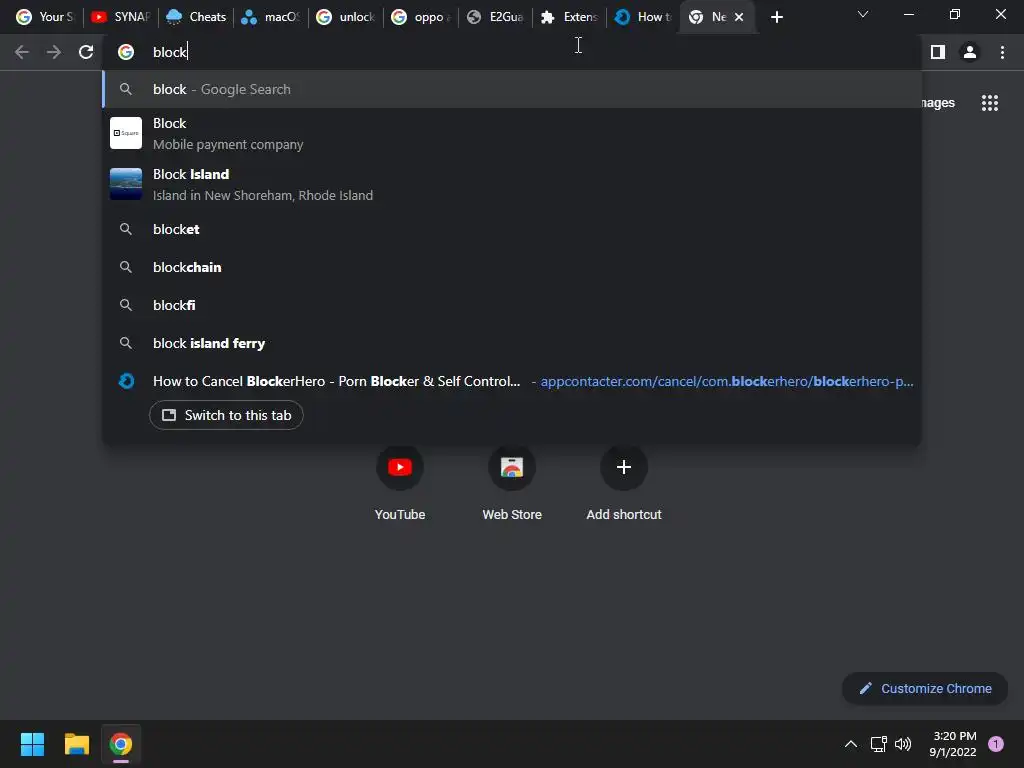Switch to the Extensions tab
Viewport: 1024px width, 768px height.
point(570,17)
